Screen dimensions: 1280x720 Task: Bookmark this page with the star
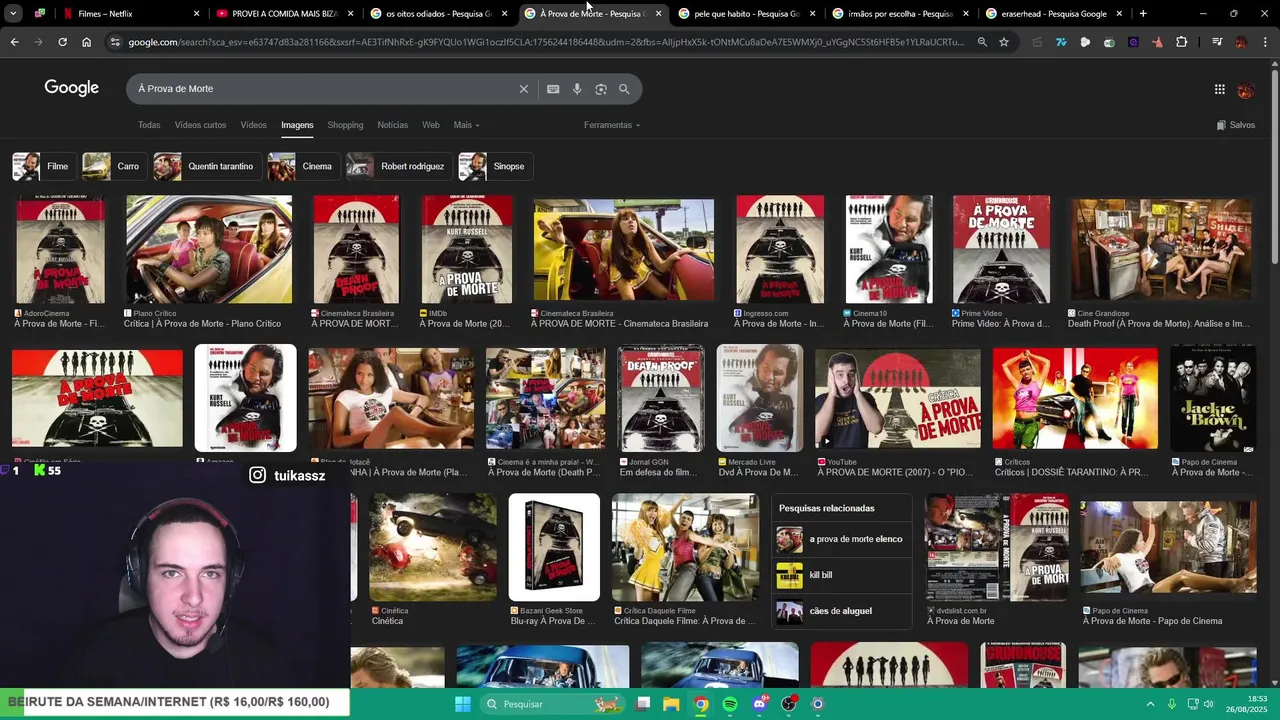pos(1004,42)
